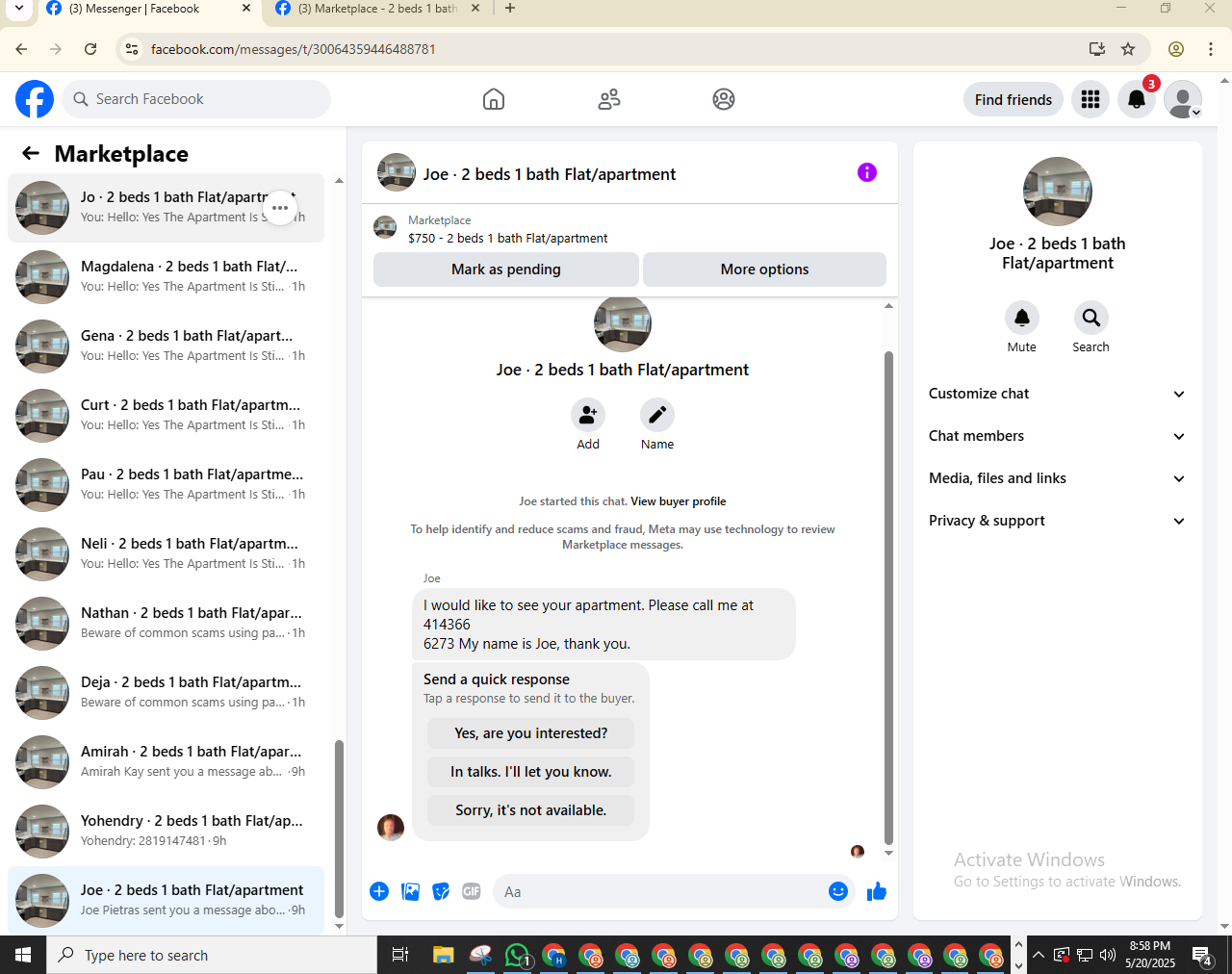
Task: Search in conversation with magnifier icon
Action: click(1091, 318)
